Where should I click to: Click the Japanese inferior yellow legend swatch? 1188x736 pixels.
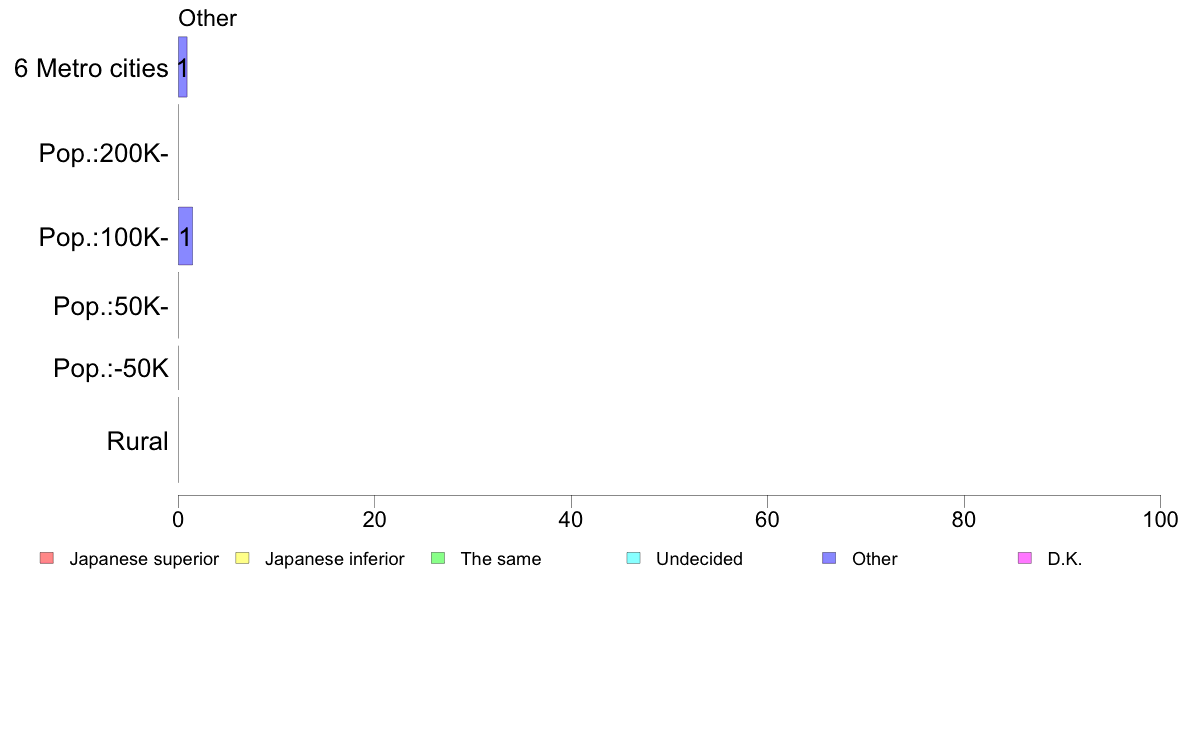(x=242, y=558)
